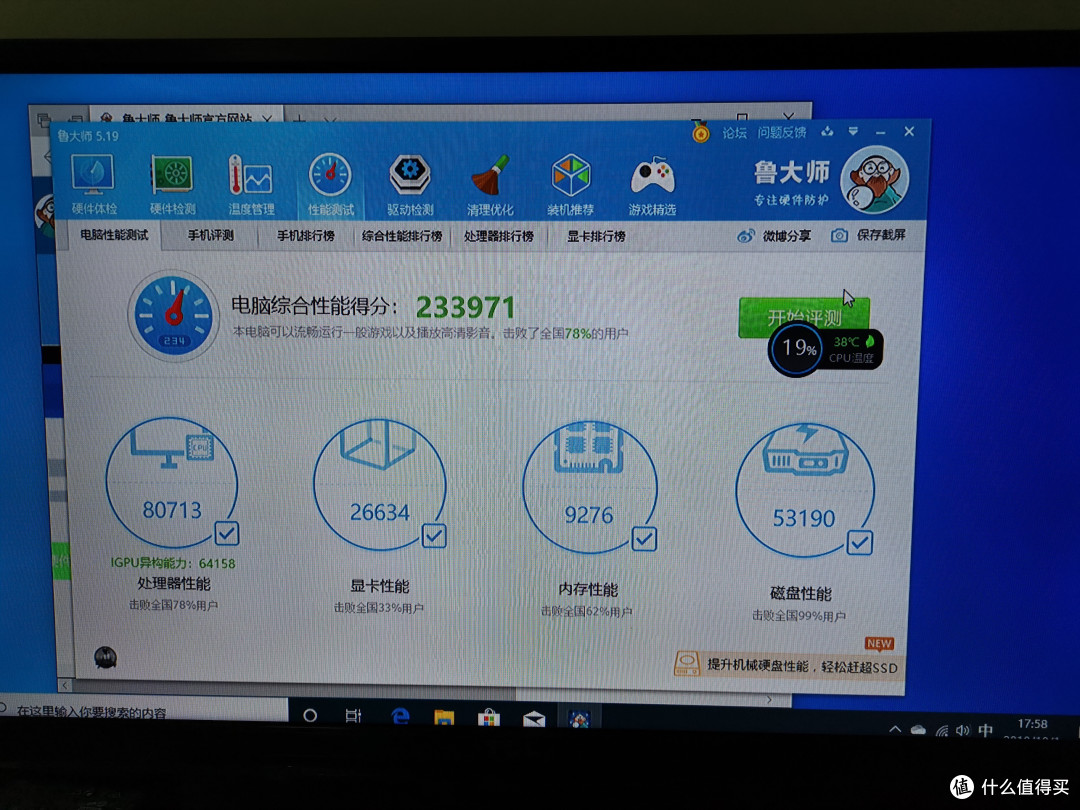Click the processor score circle 80713
Viewport: 1080px width, 810px height.
pyautogui.click(x=172, y=482)
